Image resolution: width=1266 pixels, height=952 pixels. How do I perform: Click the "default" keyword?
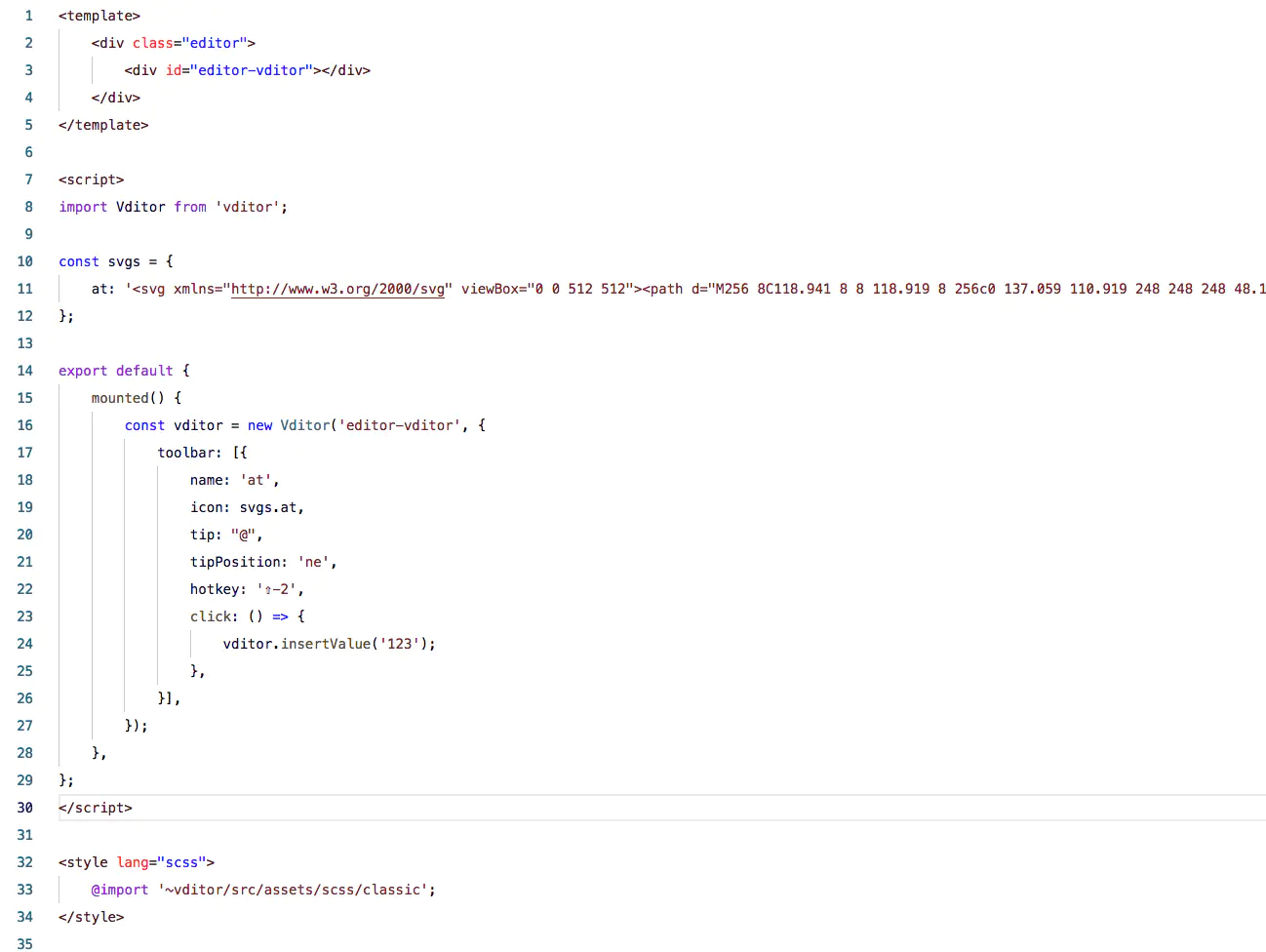[x=144, y=371]
